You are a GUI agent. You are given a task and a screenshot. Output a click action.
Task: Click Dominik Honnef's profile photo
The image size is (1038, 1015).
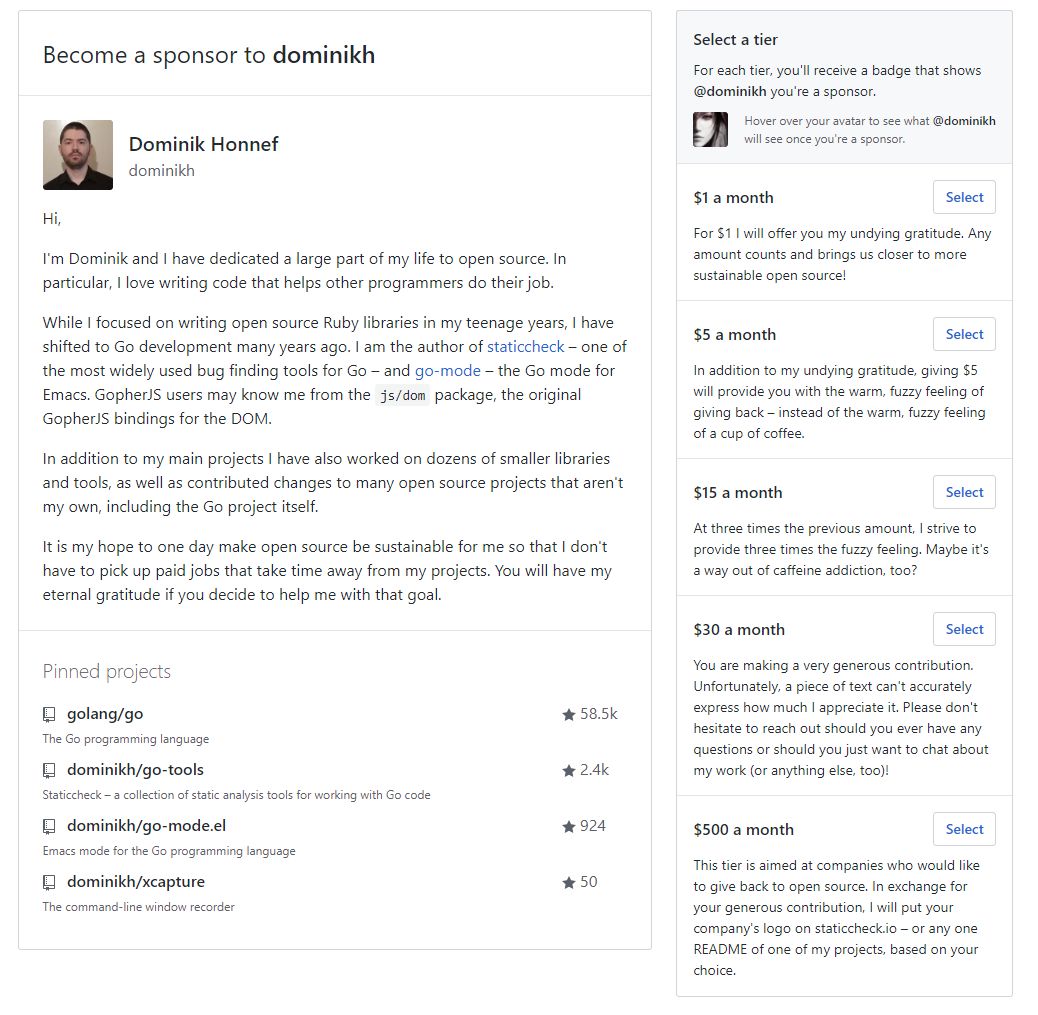[x=78, y=155]
